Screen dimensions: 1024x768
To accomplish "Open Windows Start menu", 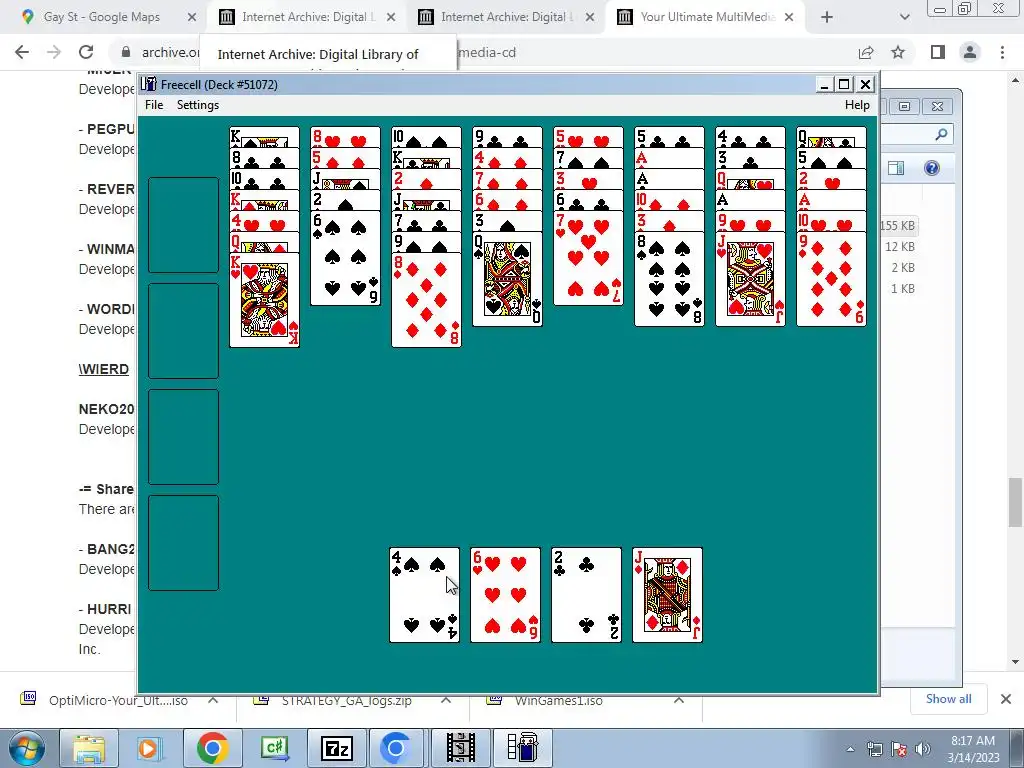I will 25,748.
